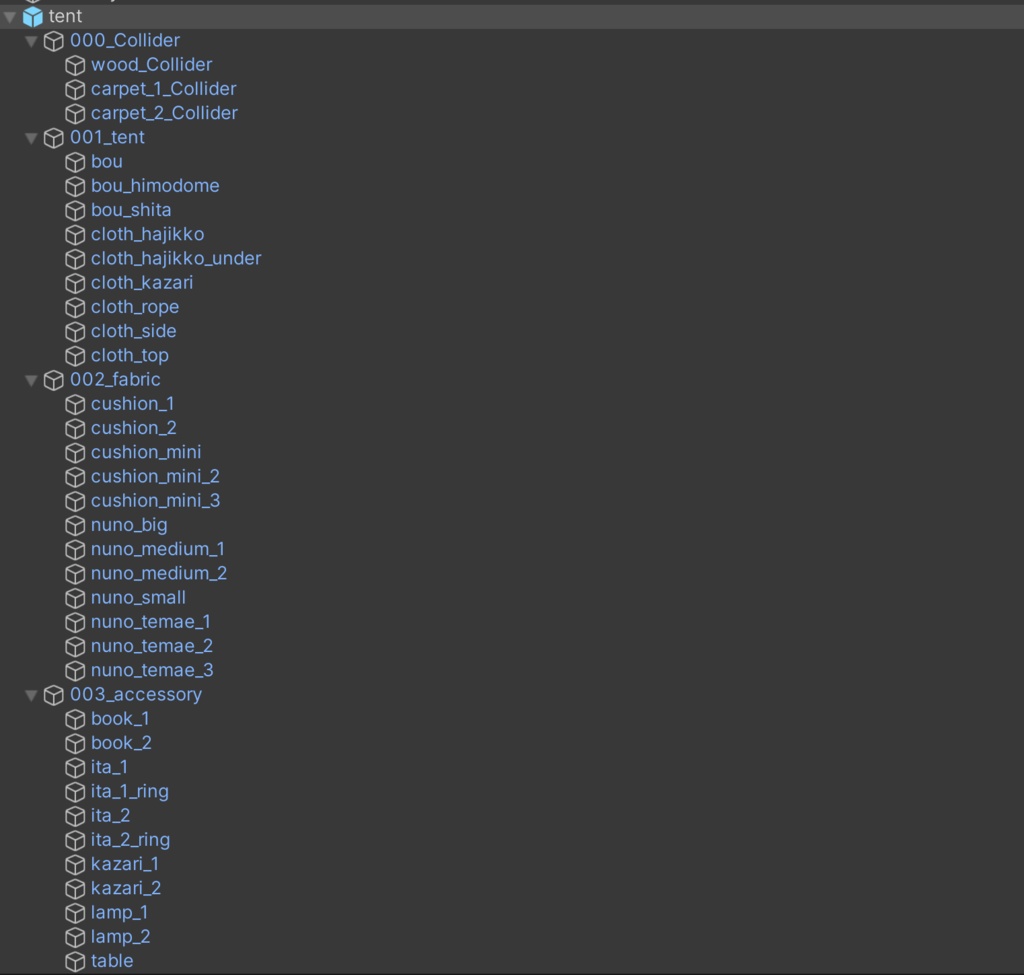
Task: Select the 003_accessory object
Action: (x=136, y=694)
